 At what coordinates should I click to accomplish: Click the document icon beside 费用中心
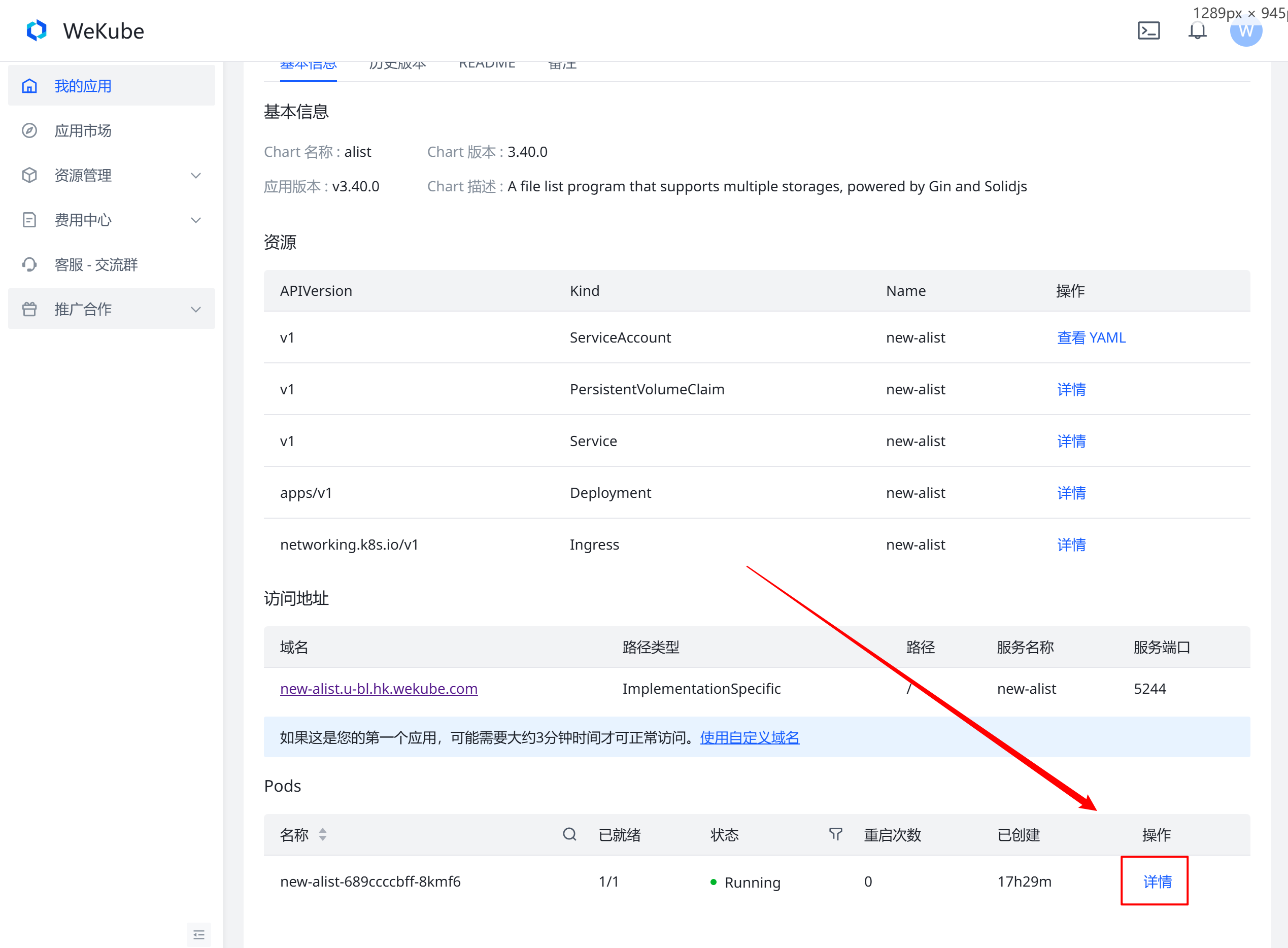coord(29,220)
